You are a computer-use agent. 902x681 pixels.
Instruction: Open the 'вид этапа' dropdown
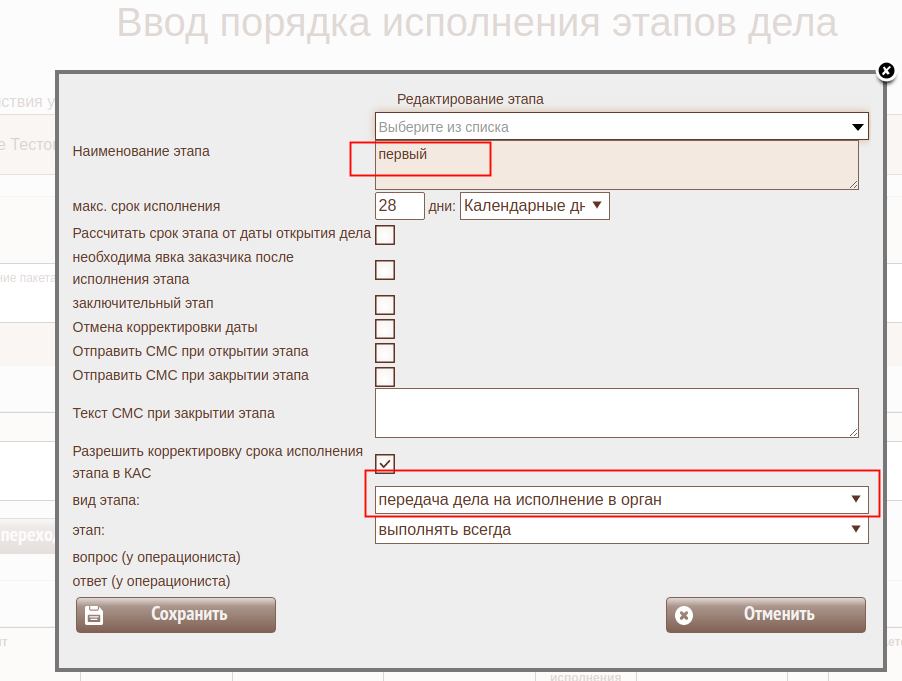point(621,499)
